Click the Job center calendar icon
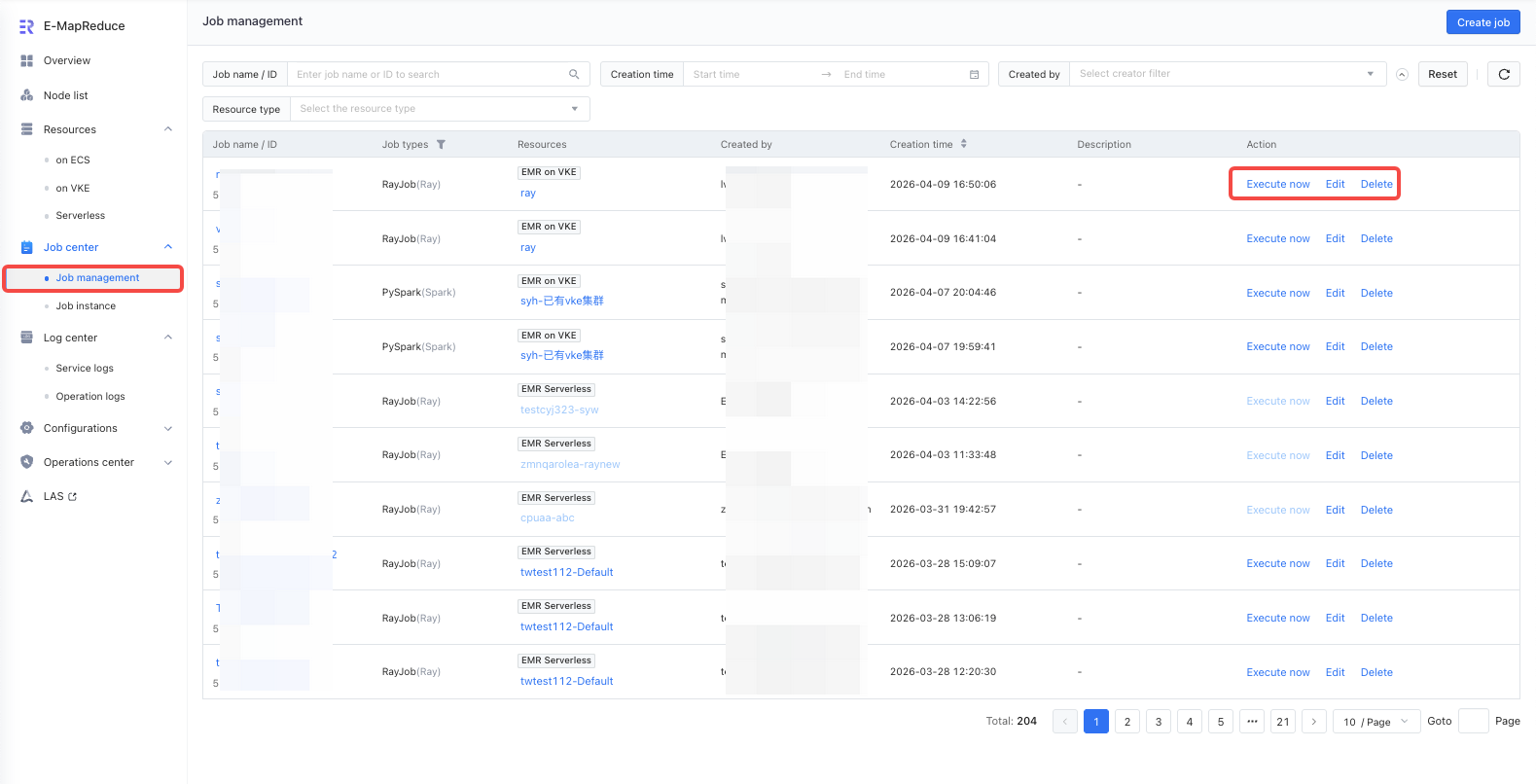This screenshot has width=1536, height=784. click(x=27, y=247)
